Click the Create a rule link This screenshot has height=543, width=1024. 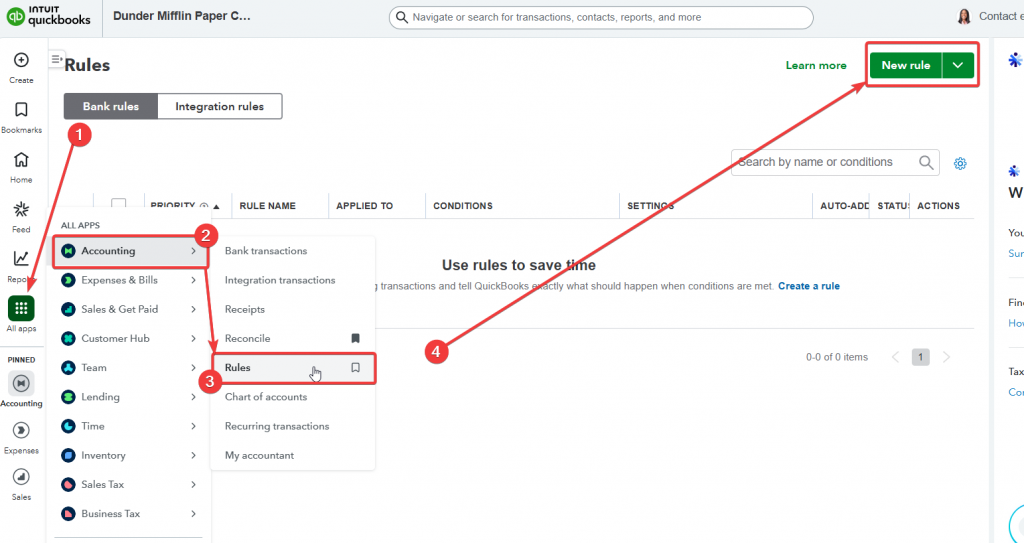pyautogui.click(x=808, y=286)
